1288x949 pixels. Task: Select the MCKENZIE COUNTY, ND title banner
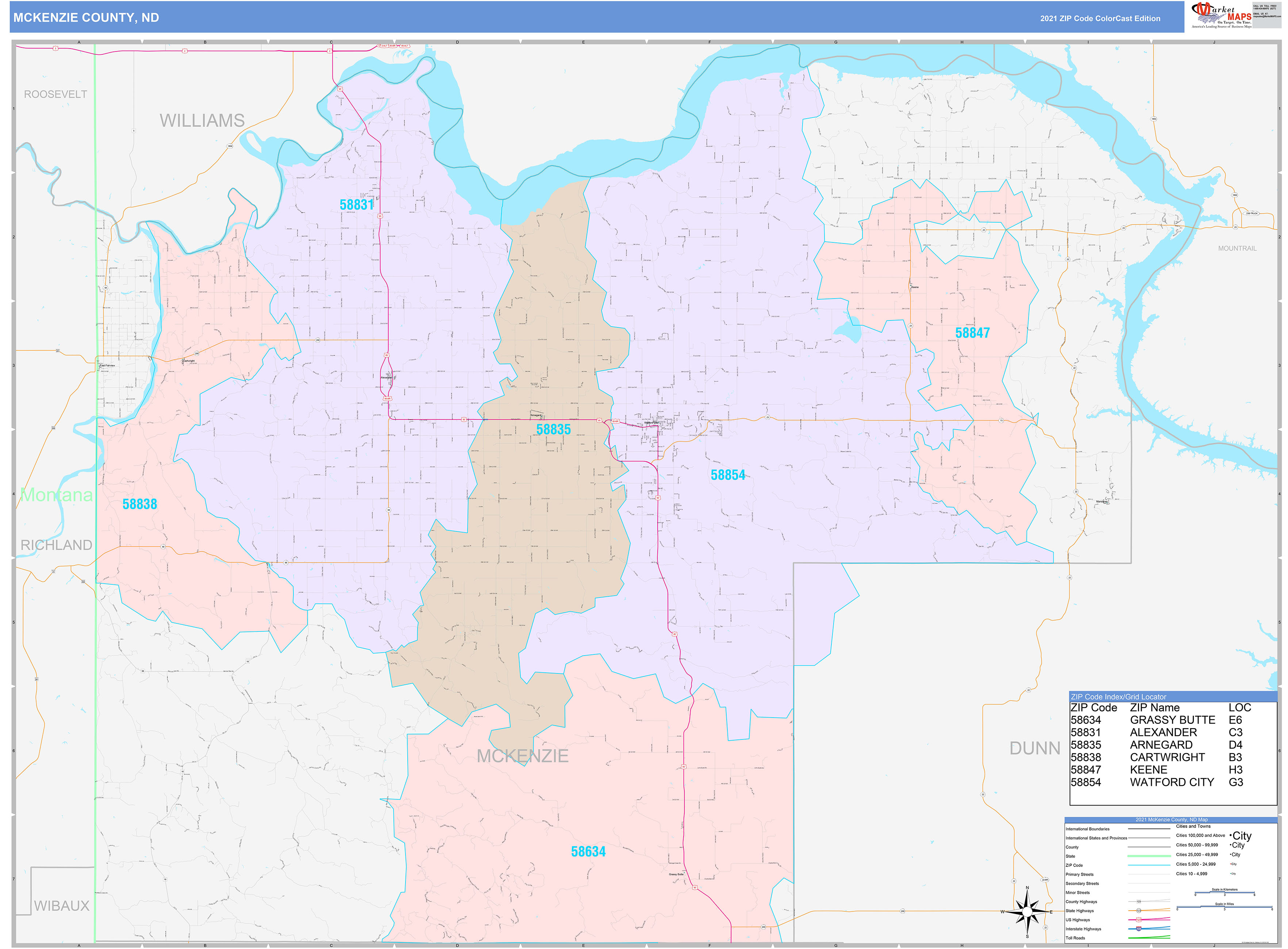click(x=86, y=18)
